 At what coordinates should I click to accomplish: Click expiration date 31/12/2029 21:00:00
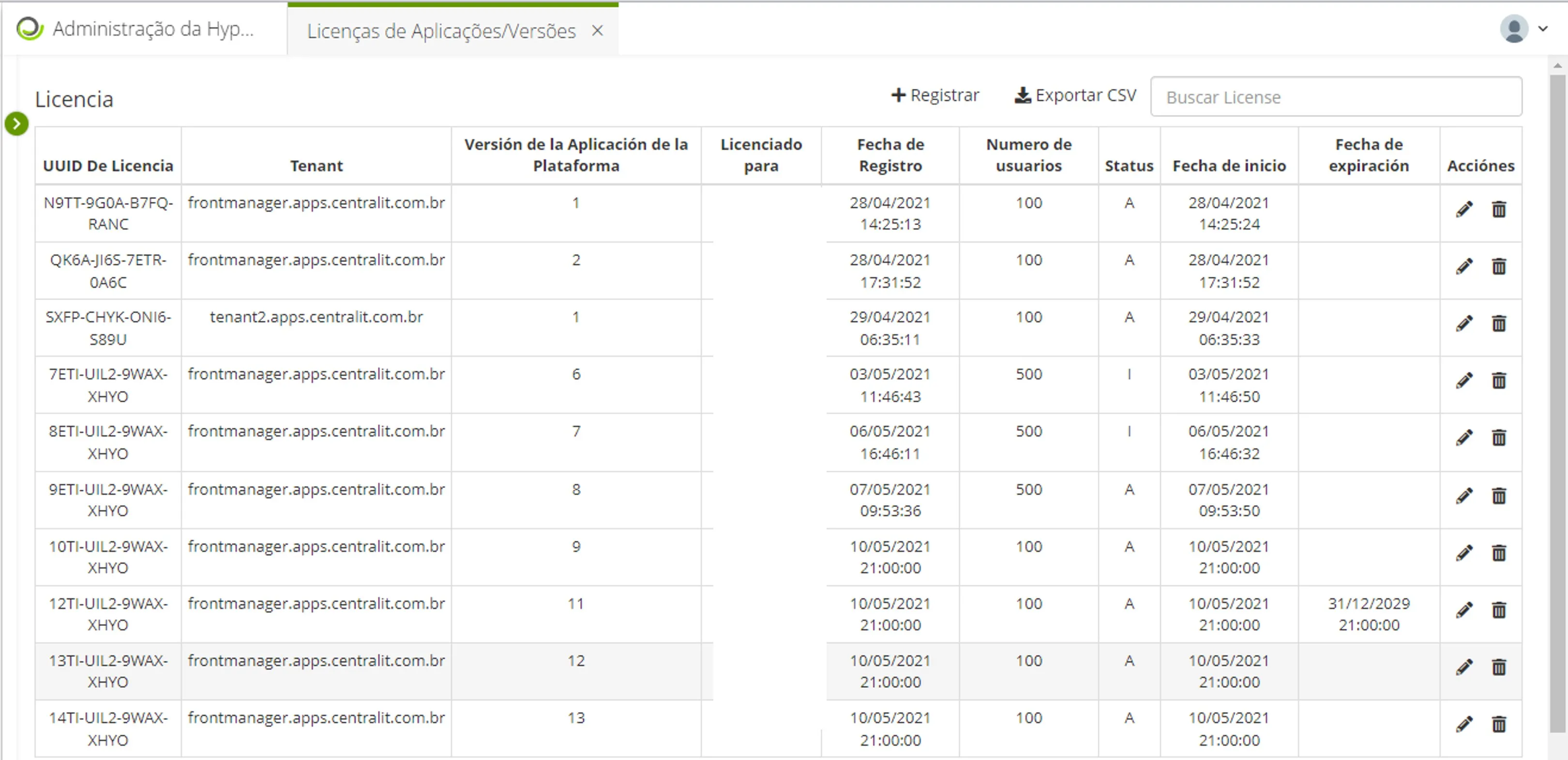pyautogui.click(x=1368, y=614)
